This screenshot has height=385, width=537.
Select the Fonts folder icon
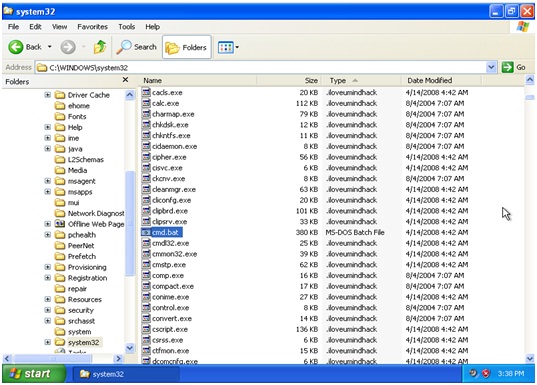60,116
